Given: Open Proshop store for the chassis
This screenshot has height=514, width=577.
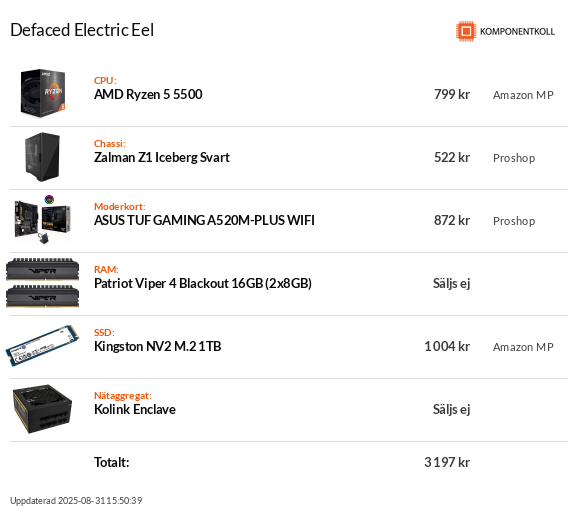Looking at the screenshot, I should tap(514, 158).
